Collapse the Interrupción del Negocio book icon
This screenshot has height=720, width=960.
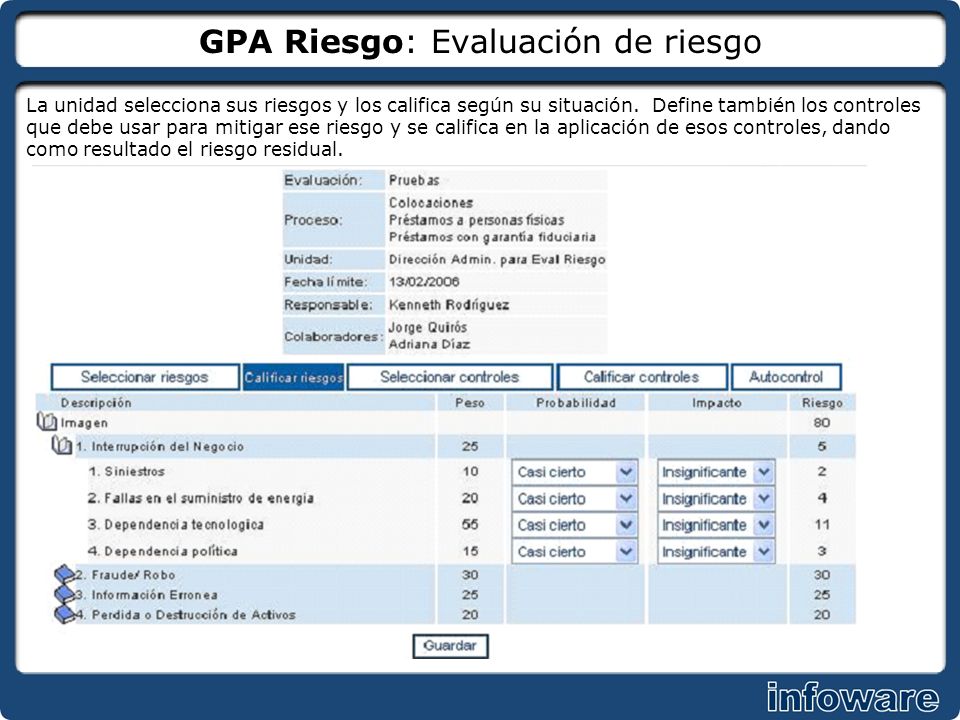click(x=62, y=446)
